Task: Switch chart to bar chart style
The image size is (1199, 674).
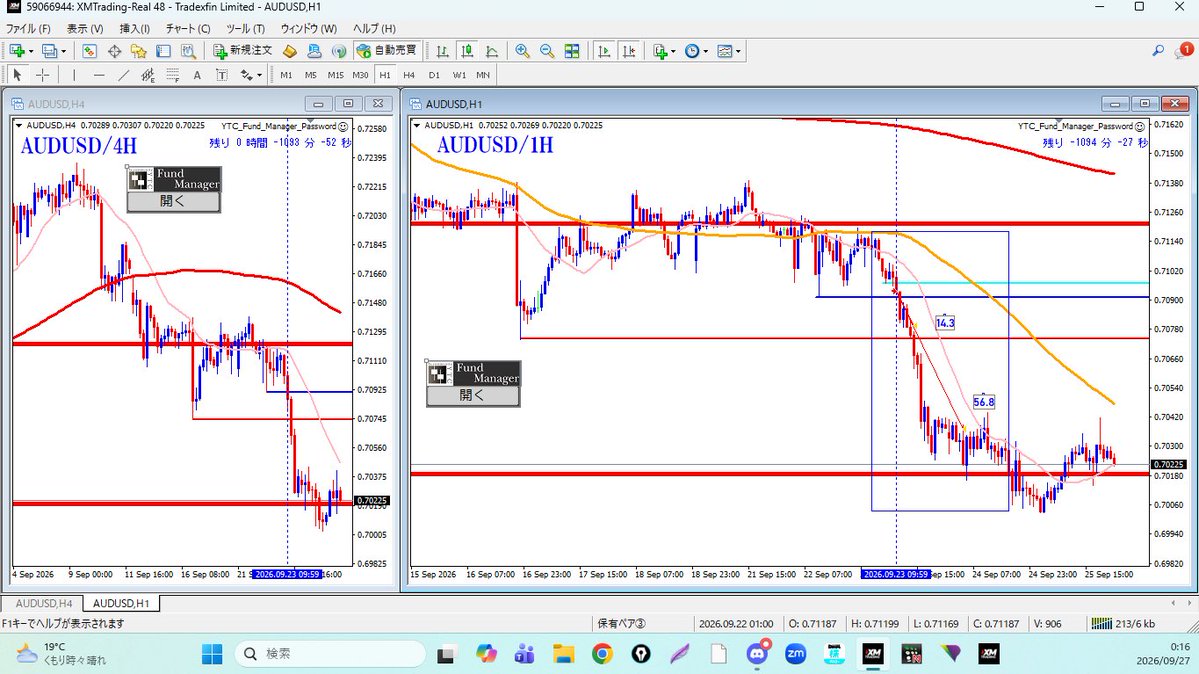Action: click(x=442, y=51)
